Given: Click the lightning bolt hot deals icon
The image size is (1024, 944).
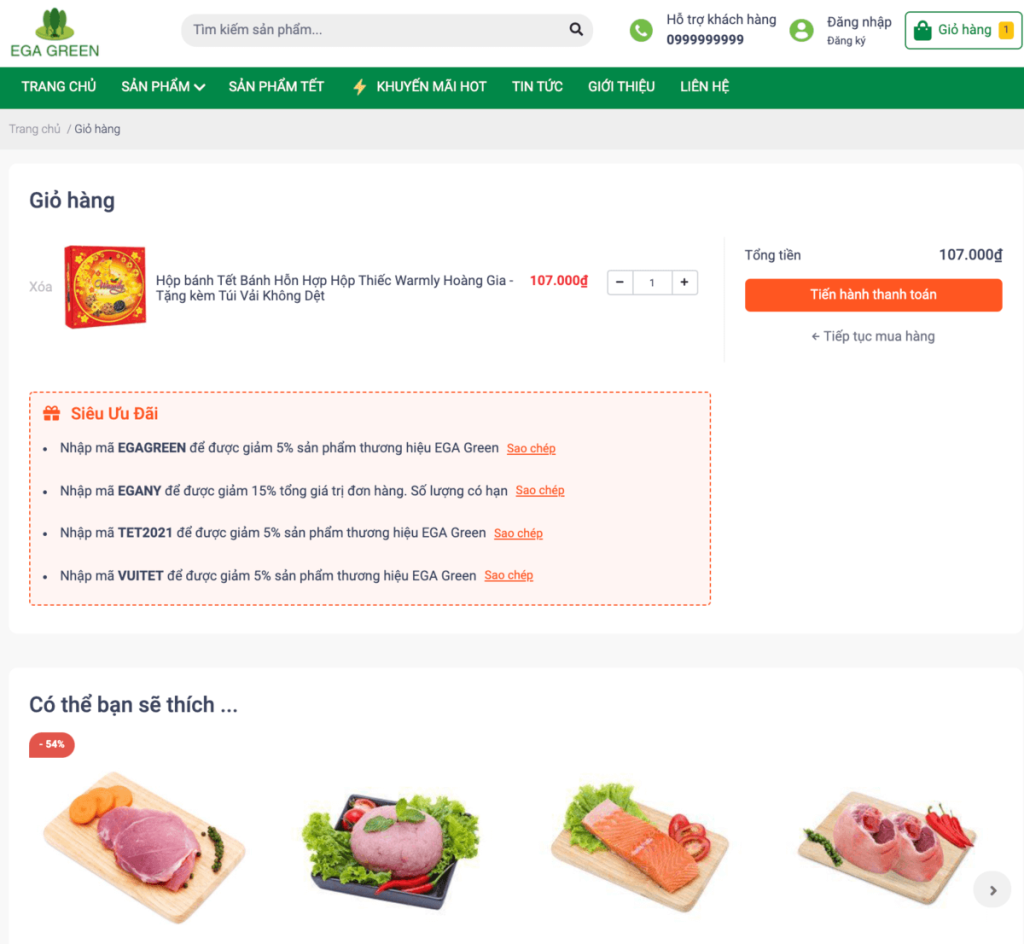Looking at the screenshot, I should point(359,87).
